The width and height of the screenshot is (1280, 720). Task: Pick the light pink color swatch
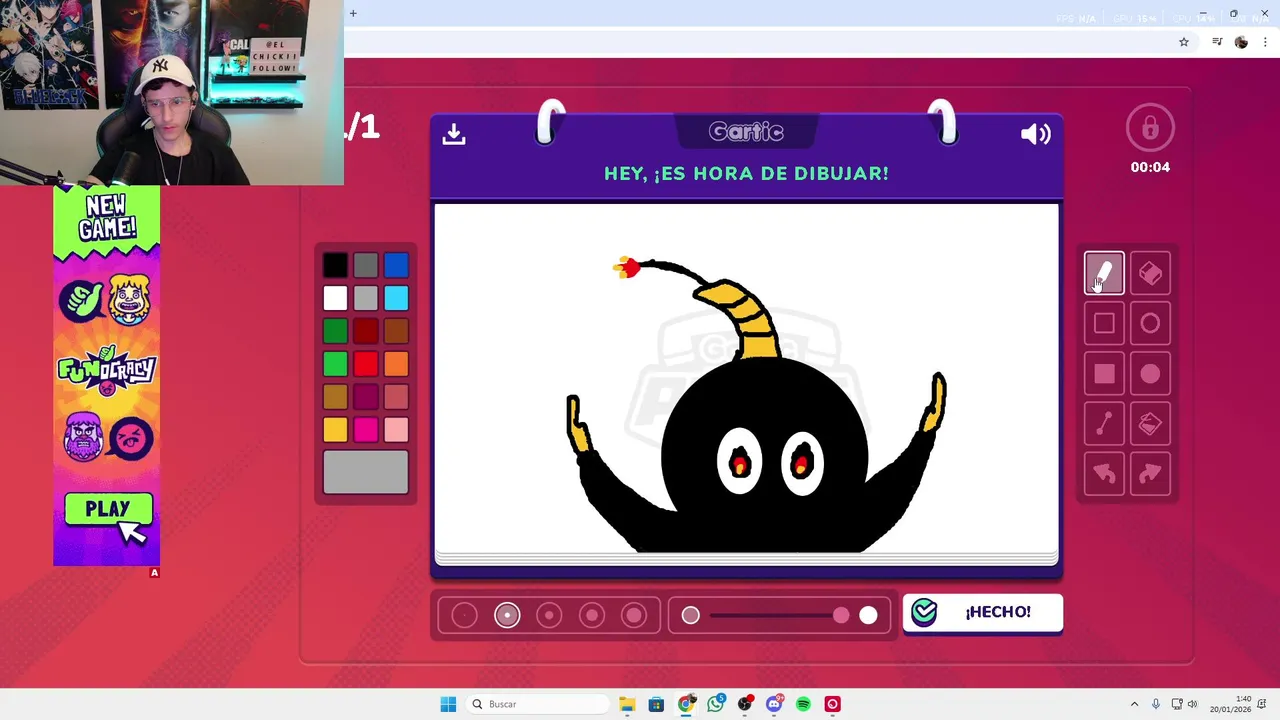point(396,430)
